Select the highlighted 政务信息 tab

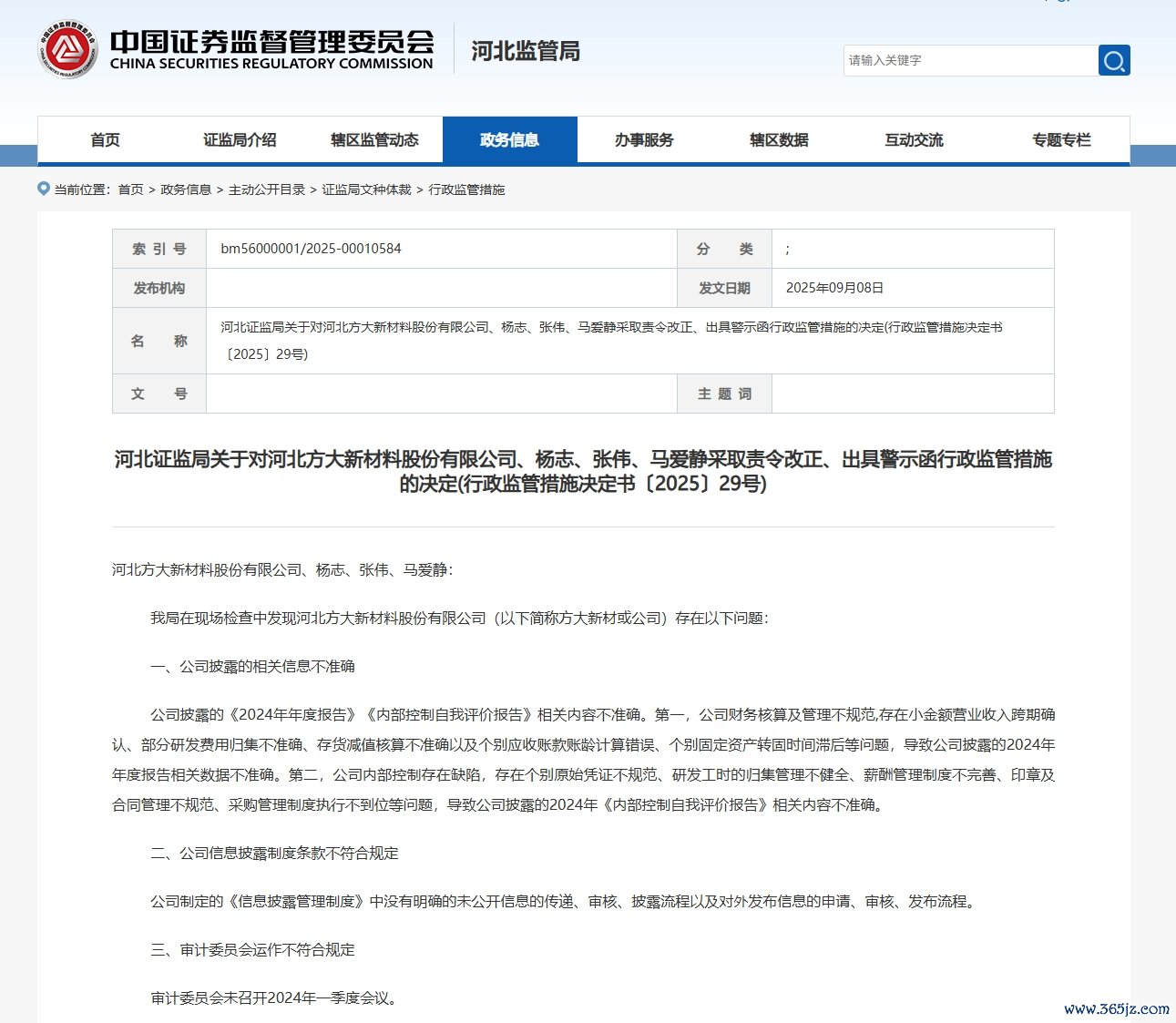(510, 139)
